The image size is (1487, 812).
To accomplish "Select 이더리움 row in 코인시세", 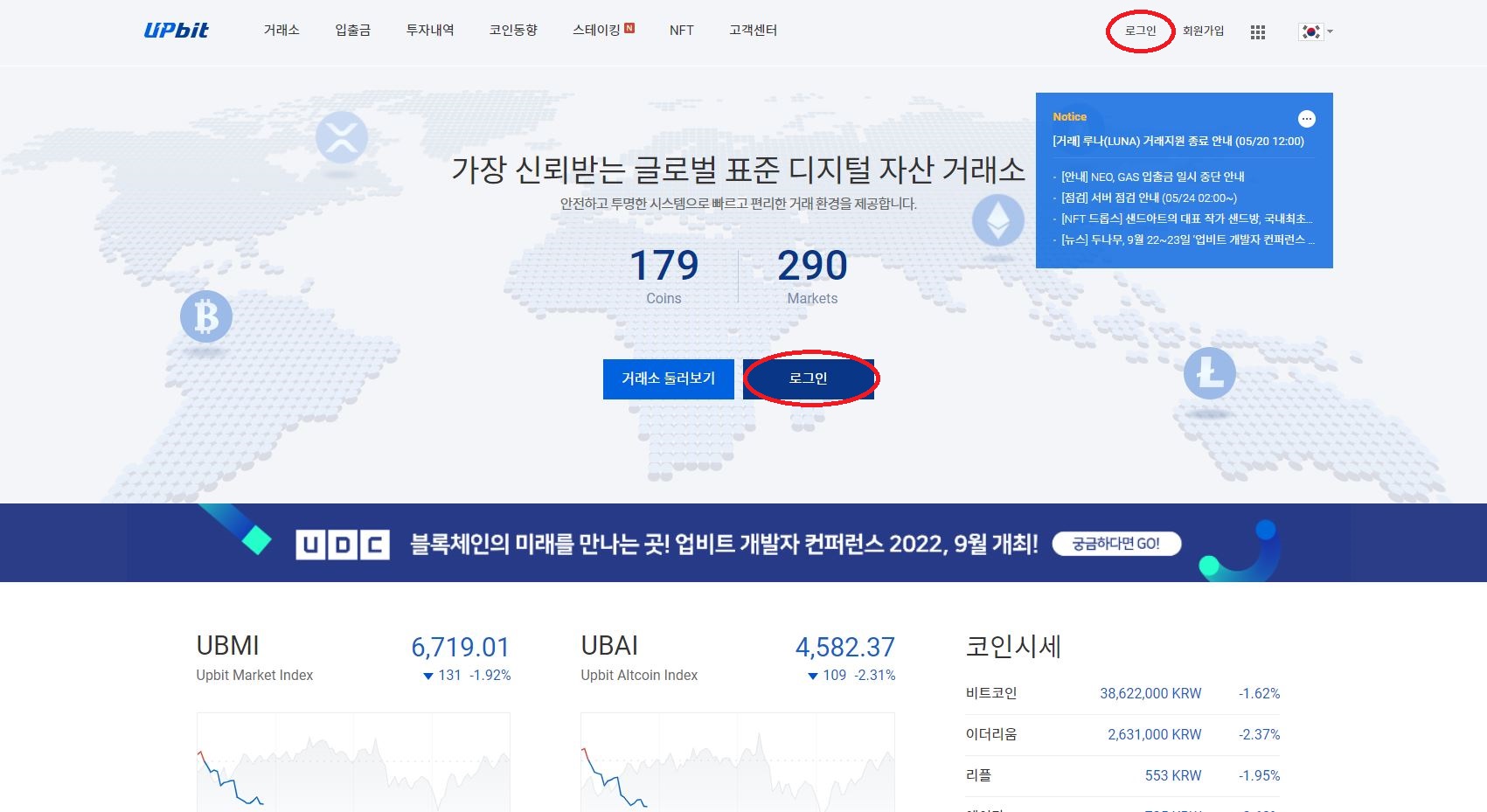I will [1122, 735].
